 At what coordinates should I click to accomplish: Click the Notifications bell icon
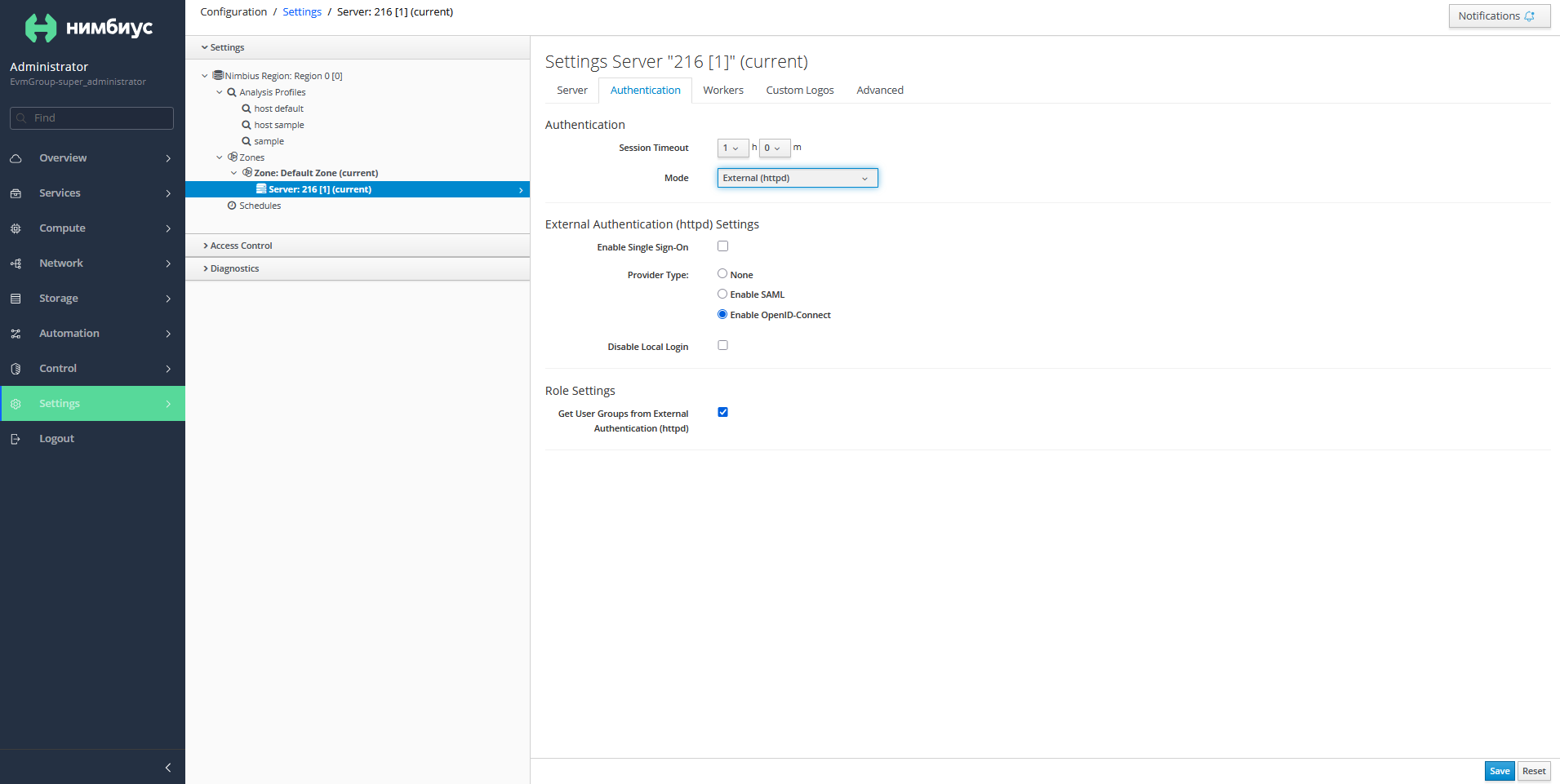click(1529, 16)
